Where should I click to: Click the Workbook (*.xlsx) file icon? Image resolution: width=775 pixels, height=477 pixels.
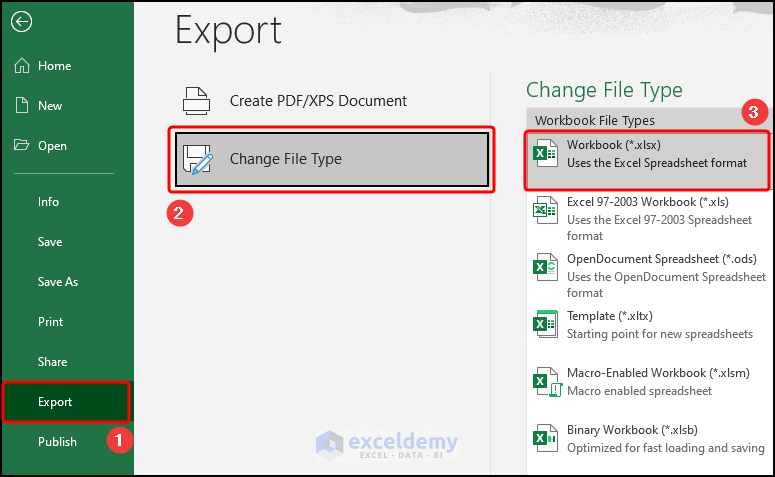[x=545, y=154]
